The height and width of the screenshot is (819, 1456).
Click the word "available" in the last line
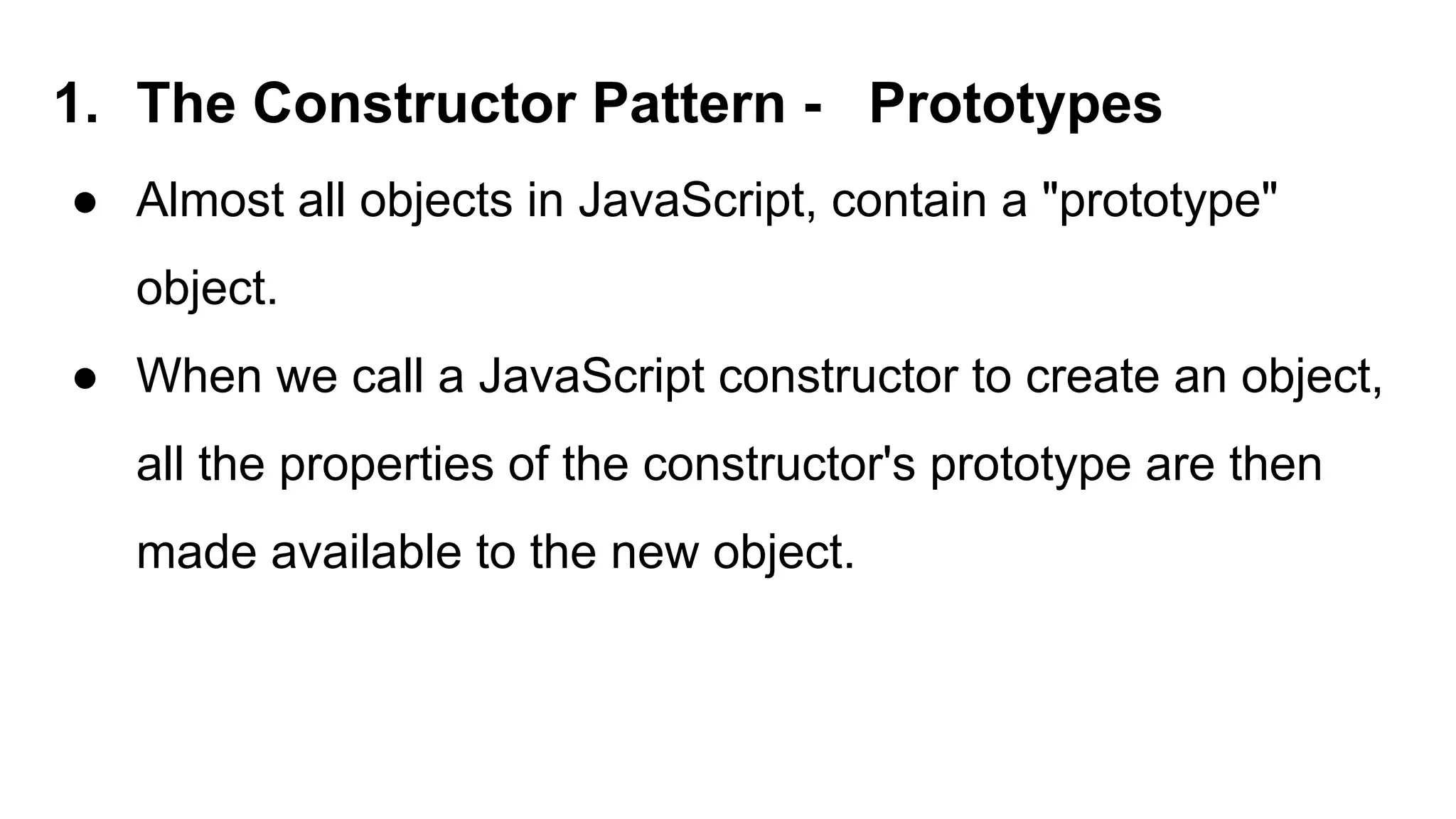tap(365, 552)
